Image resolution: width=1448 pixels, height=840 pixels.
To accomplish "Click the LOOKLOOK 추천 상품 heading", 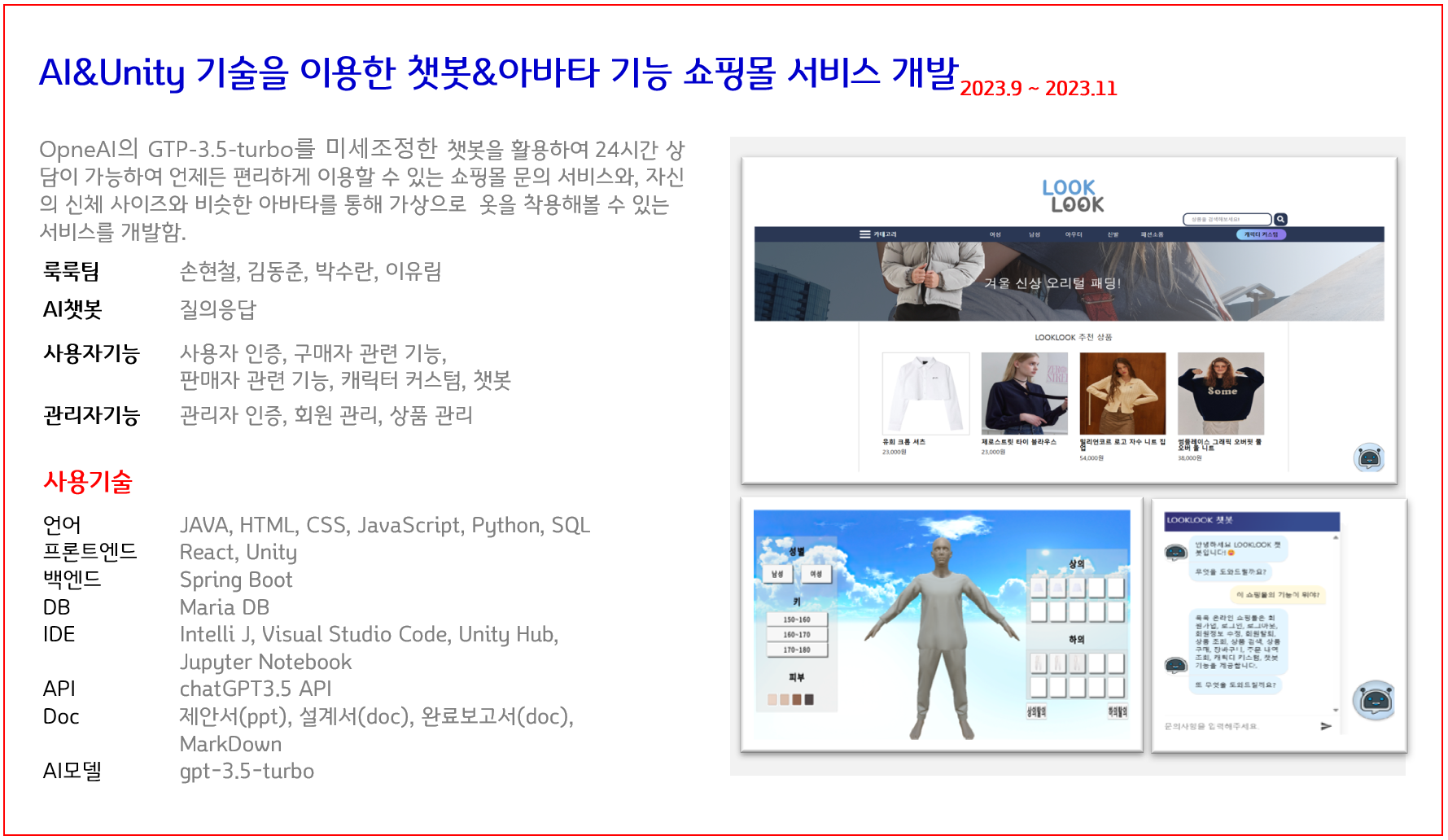I will [1073, 337].
